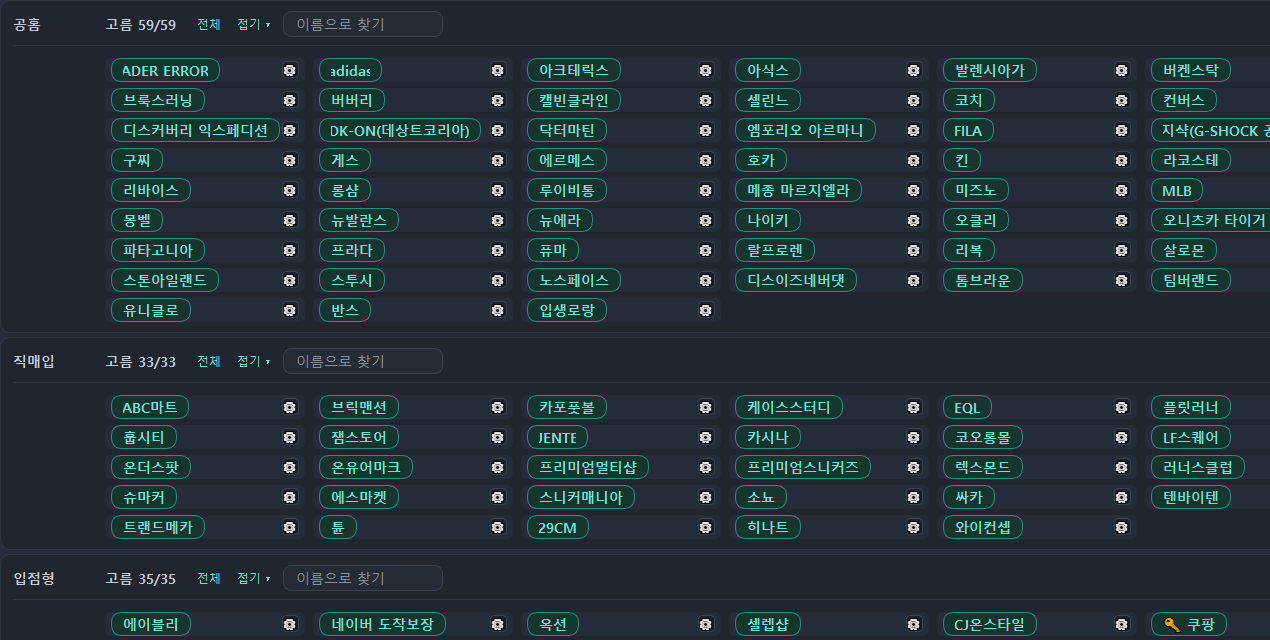Focus the 입점형 name search field
Viewport: 1270px width, 640px height.
click(363, 578)
